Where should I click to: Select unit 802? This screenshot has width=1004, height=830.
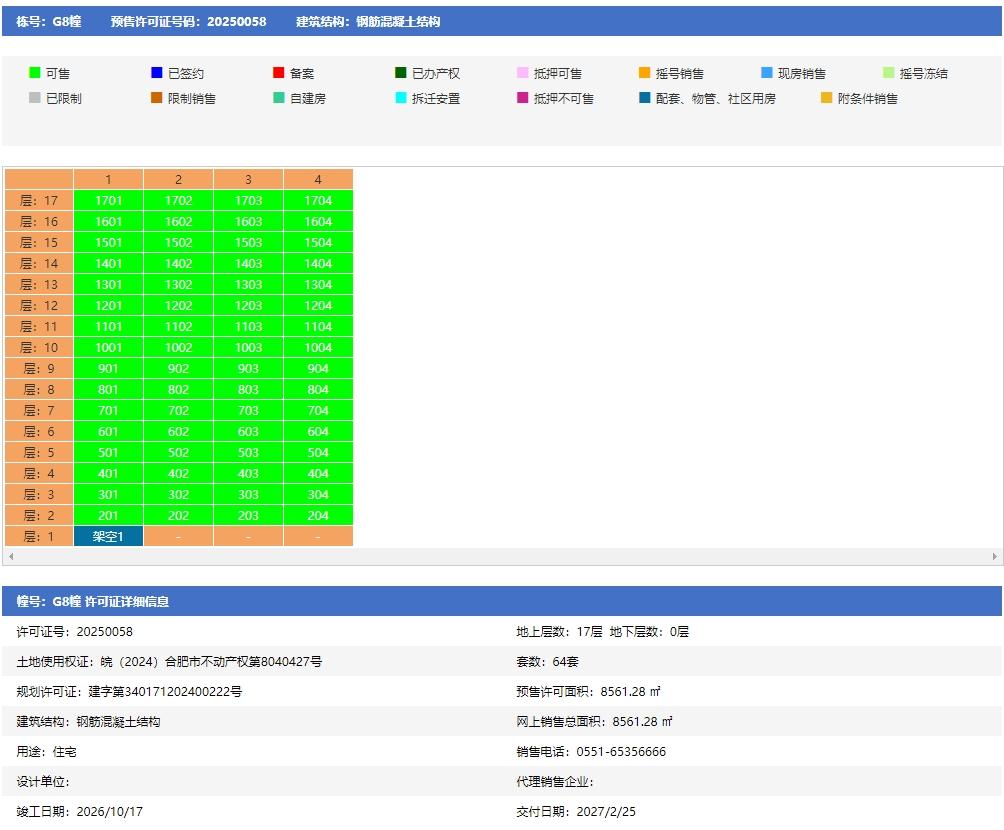pos(178,389)
